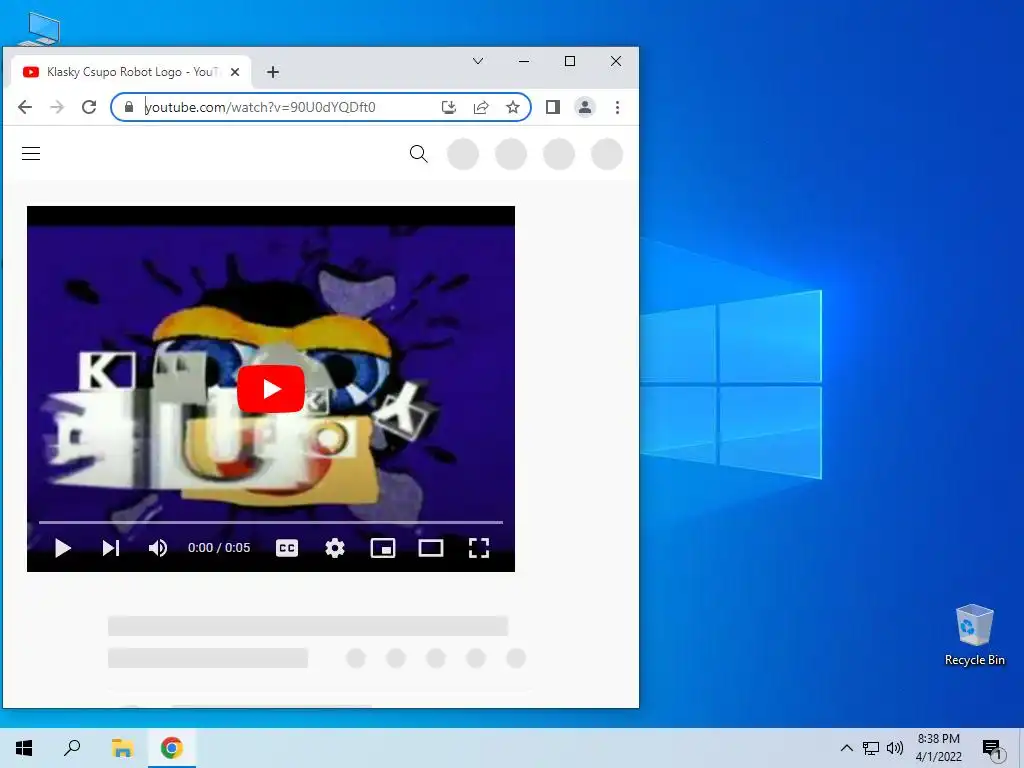Viewport: 1024px width, 768px height.
Task: Open the network status tray icon
Action: (871, 748)
